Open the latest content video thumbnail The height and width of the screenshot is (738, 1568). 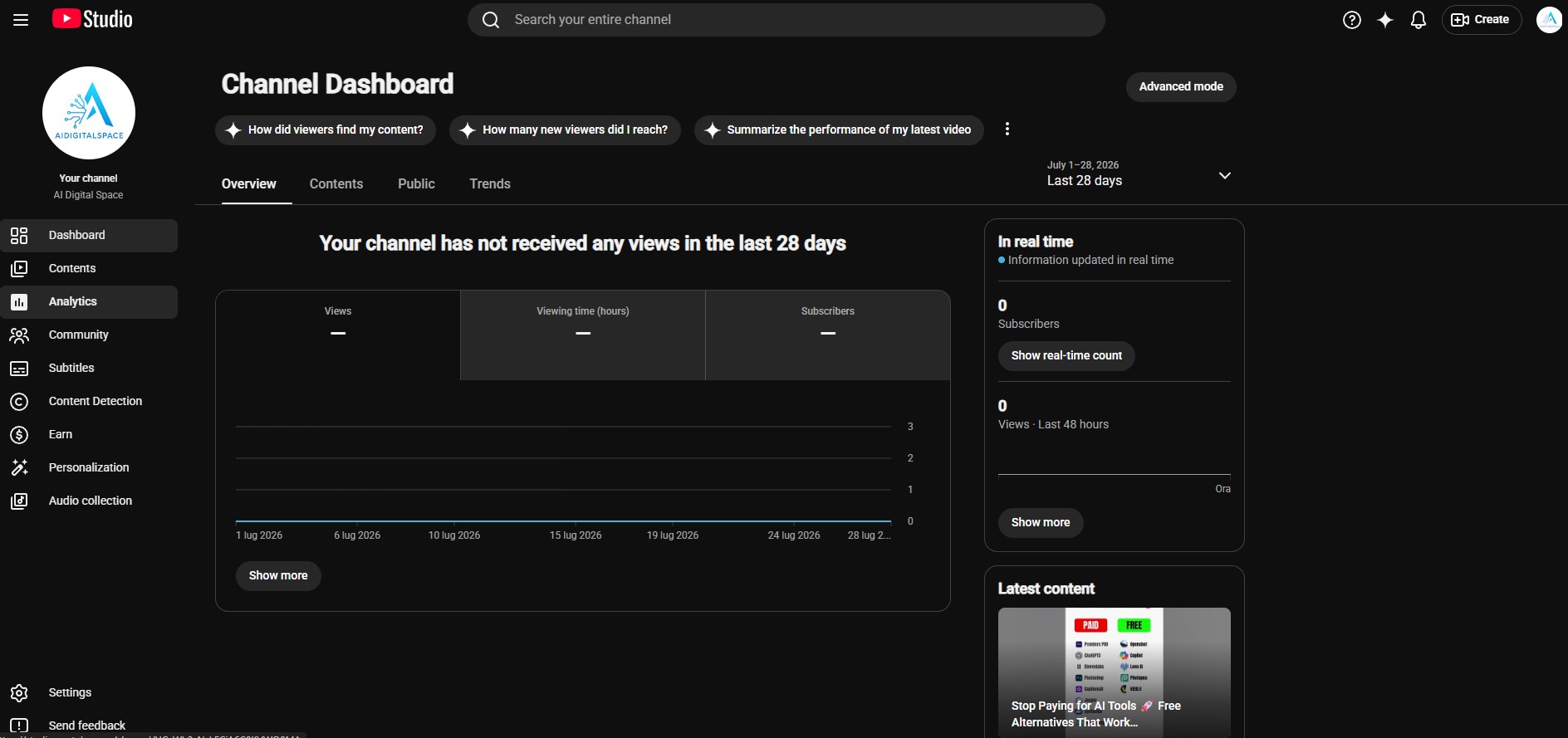pyautogui.click(x=1115, y=672)
